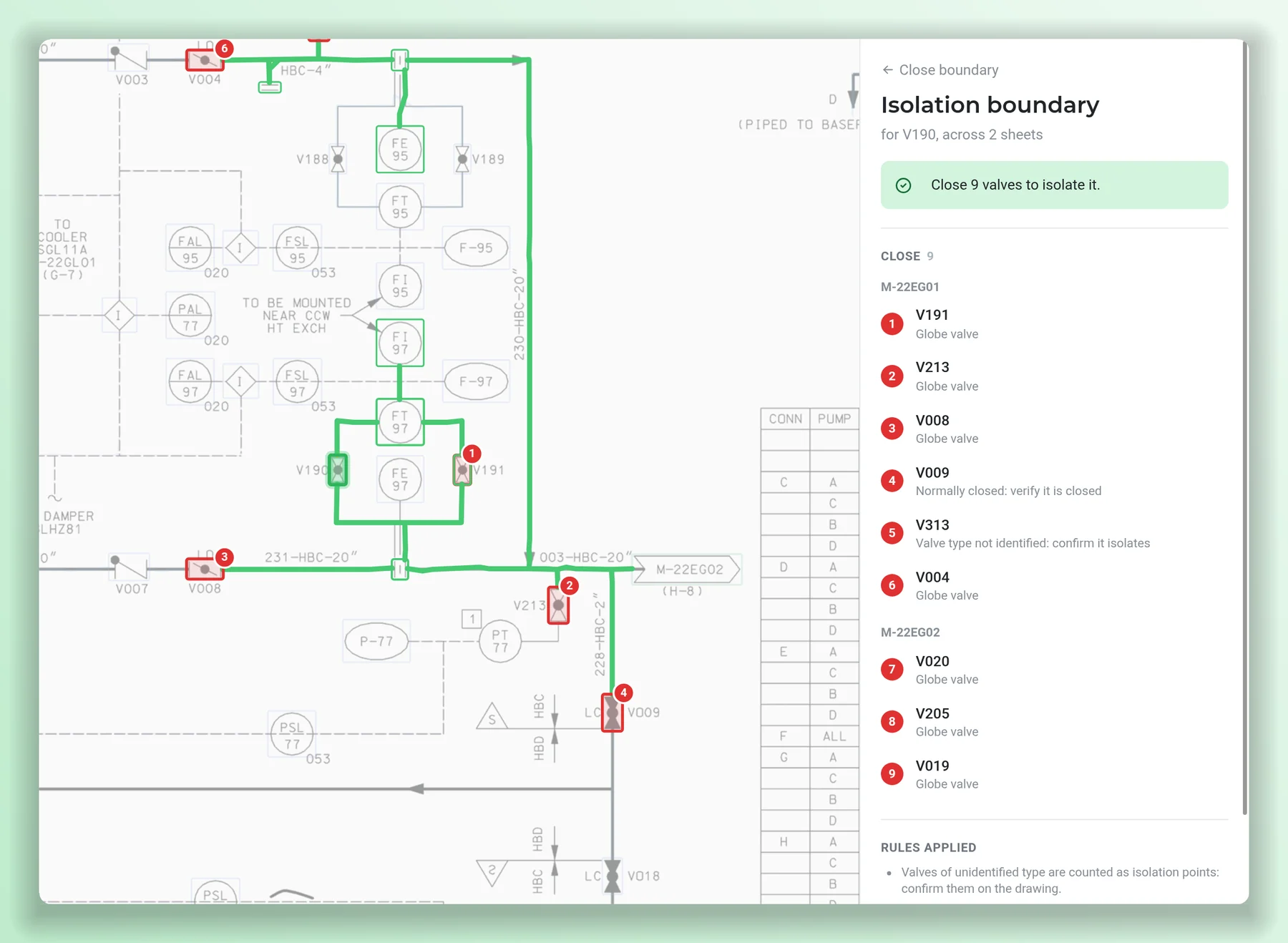1288x943 pixels.
Task: Click the green check icon in status banner
Action: coord(904,185)
